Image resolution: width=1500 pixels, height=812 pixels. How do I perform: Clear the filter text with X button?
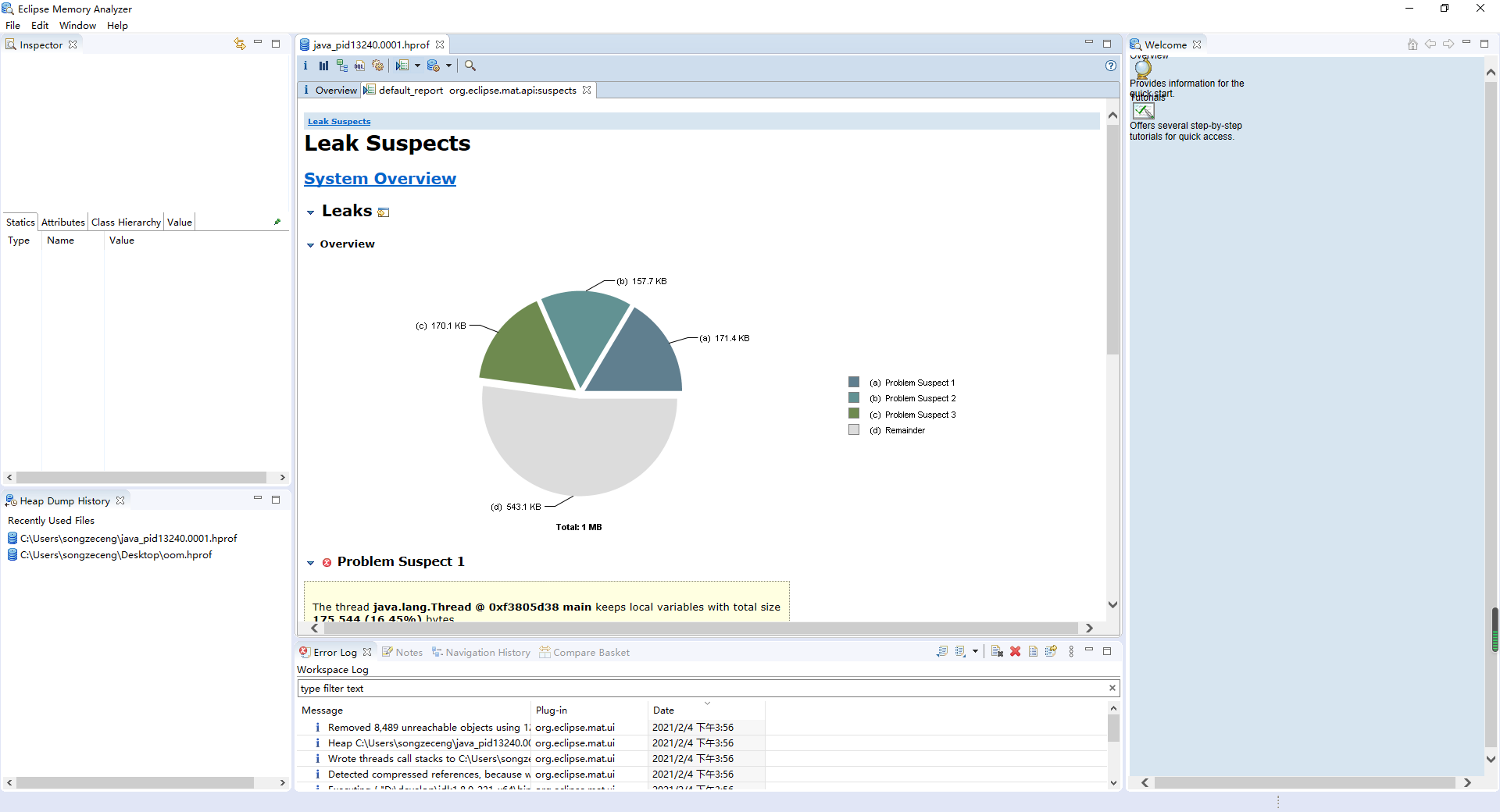coord(1112,688)
